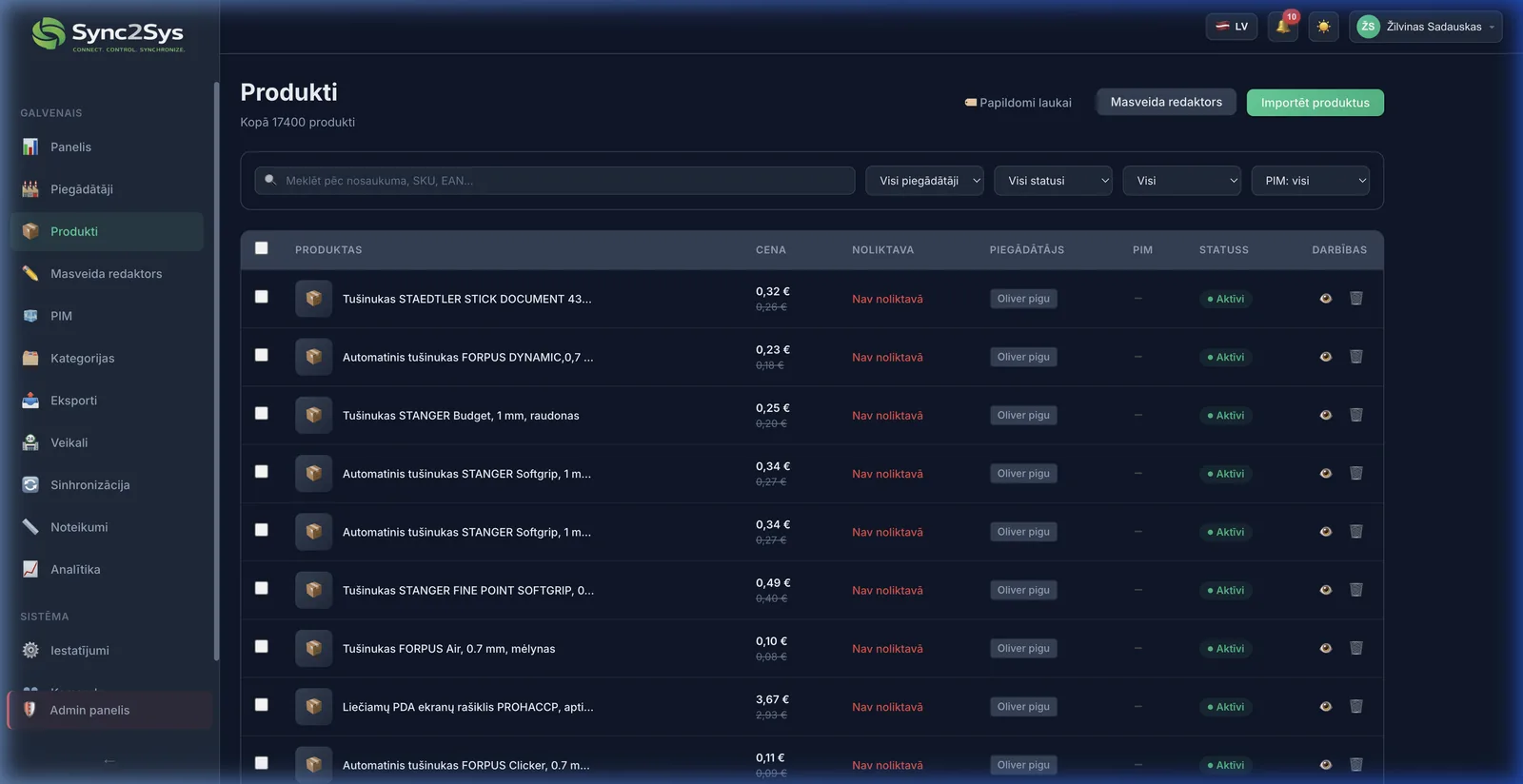Click the PRODUKTAS column header
The height and width of the screenshot is (784, 1523).
click(x=328, y=250)
